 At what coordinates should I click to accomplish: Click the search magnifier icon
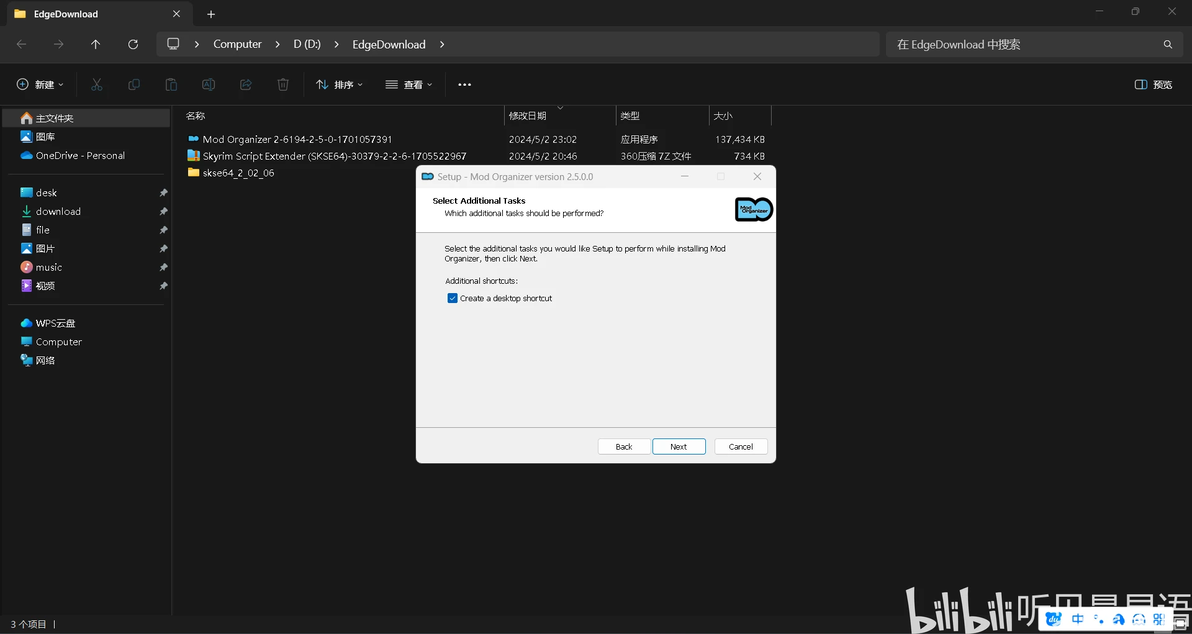point(1168,44)
